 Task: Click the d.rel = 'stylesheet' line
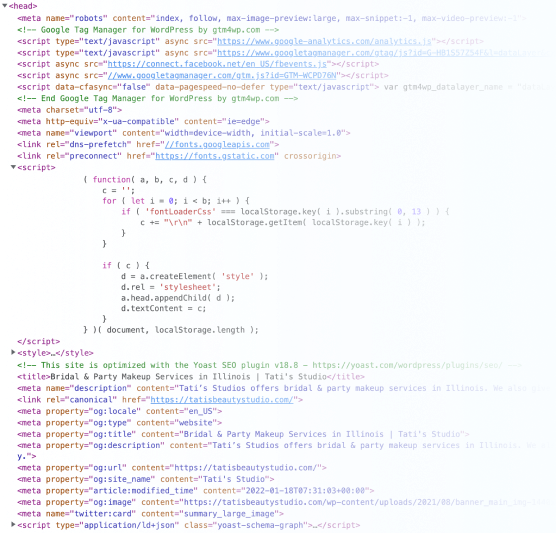click(171, 287)
